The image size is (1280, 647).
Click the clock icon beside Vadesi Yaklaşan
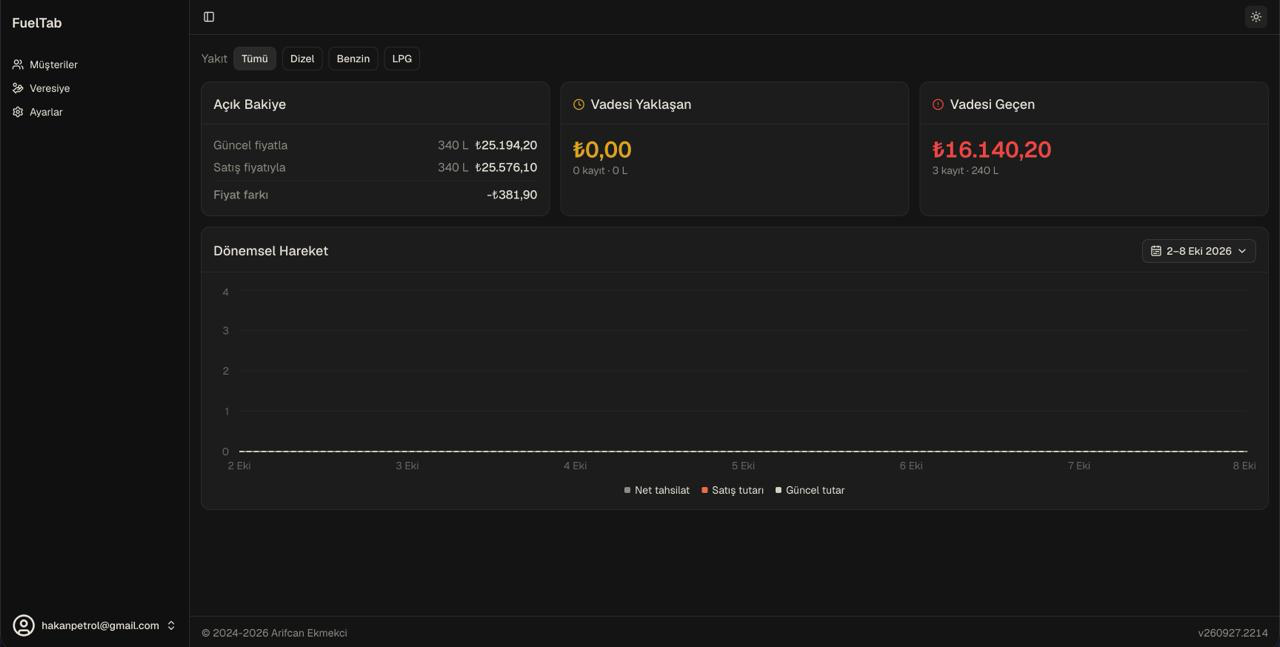point(578,104)
